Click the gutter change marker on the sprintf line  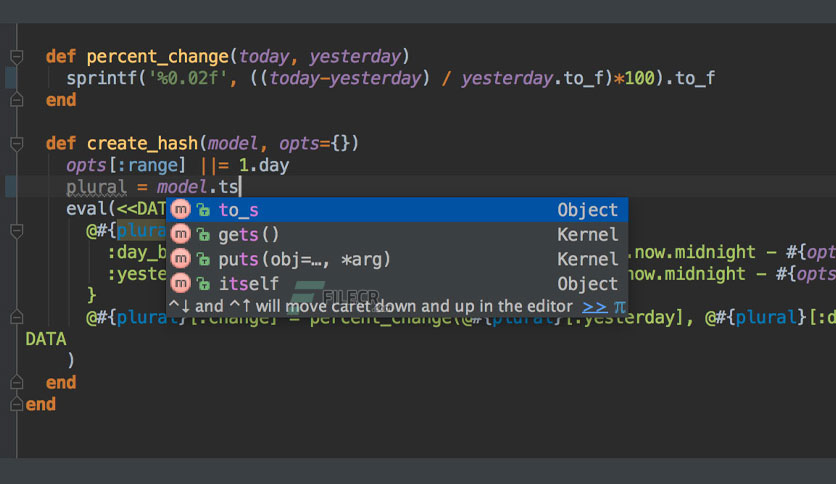coord(10,78)
